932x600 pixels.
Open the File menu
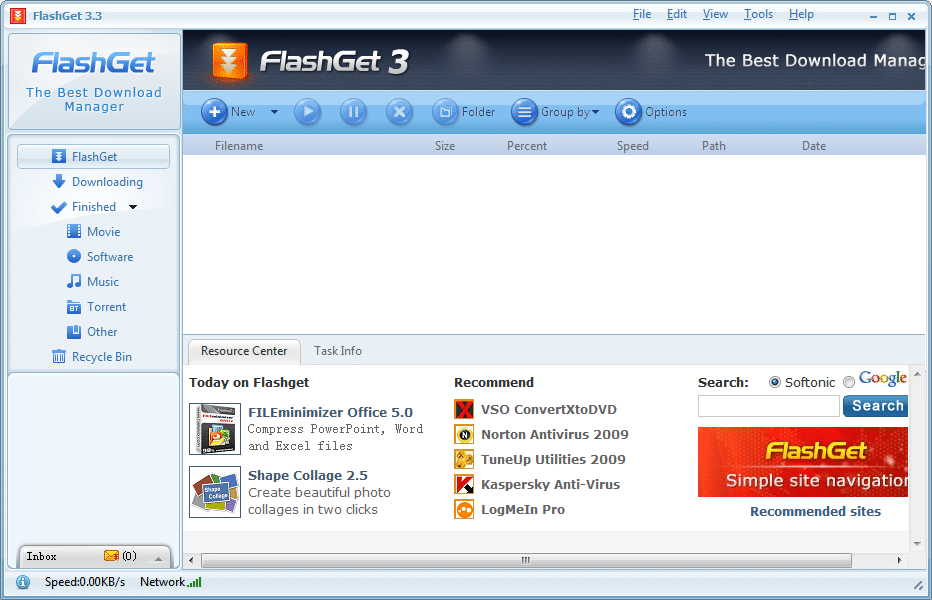pyautogui.click(x=642, y=14)
